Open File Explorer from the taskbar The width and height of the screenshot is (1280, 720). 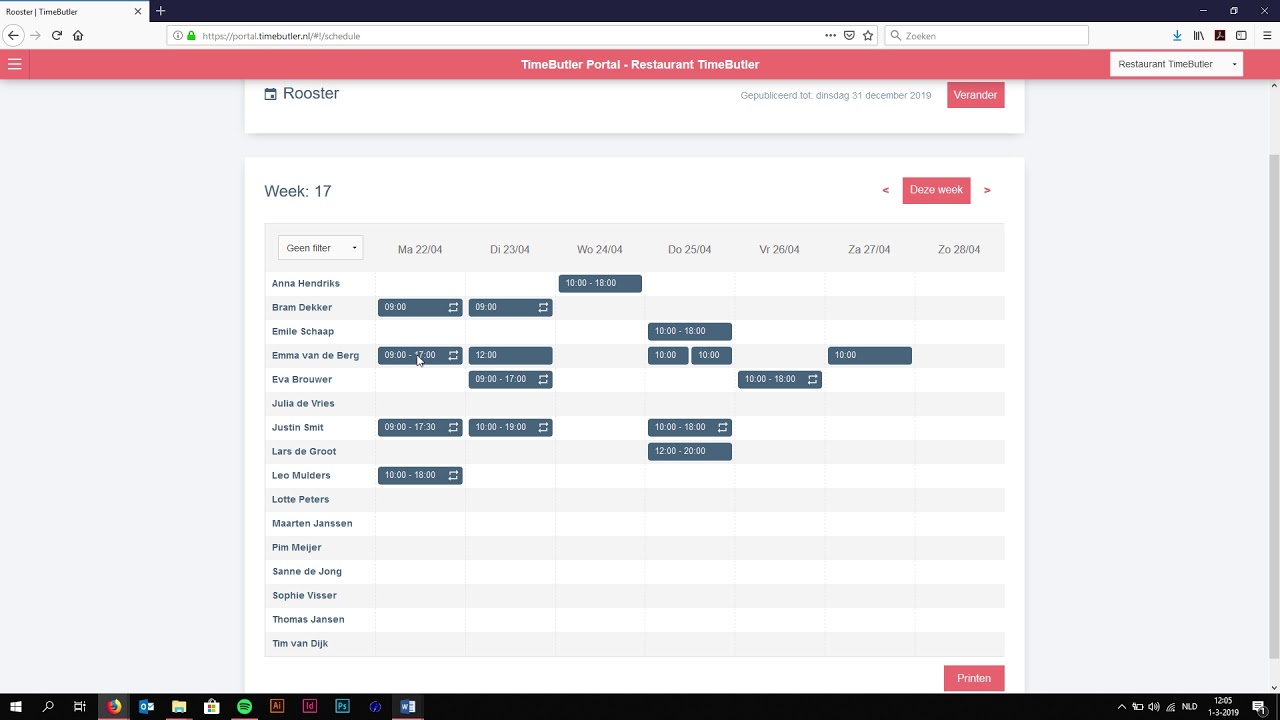179,706
